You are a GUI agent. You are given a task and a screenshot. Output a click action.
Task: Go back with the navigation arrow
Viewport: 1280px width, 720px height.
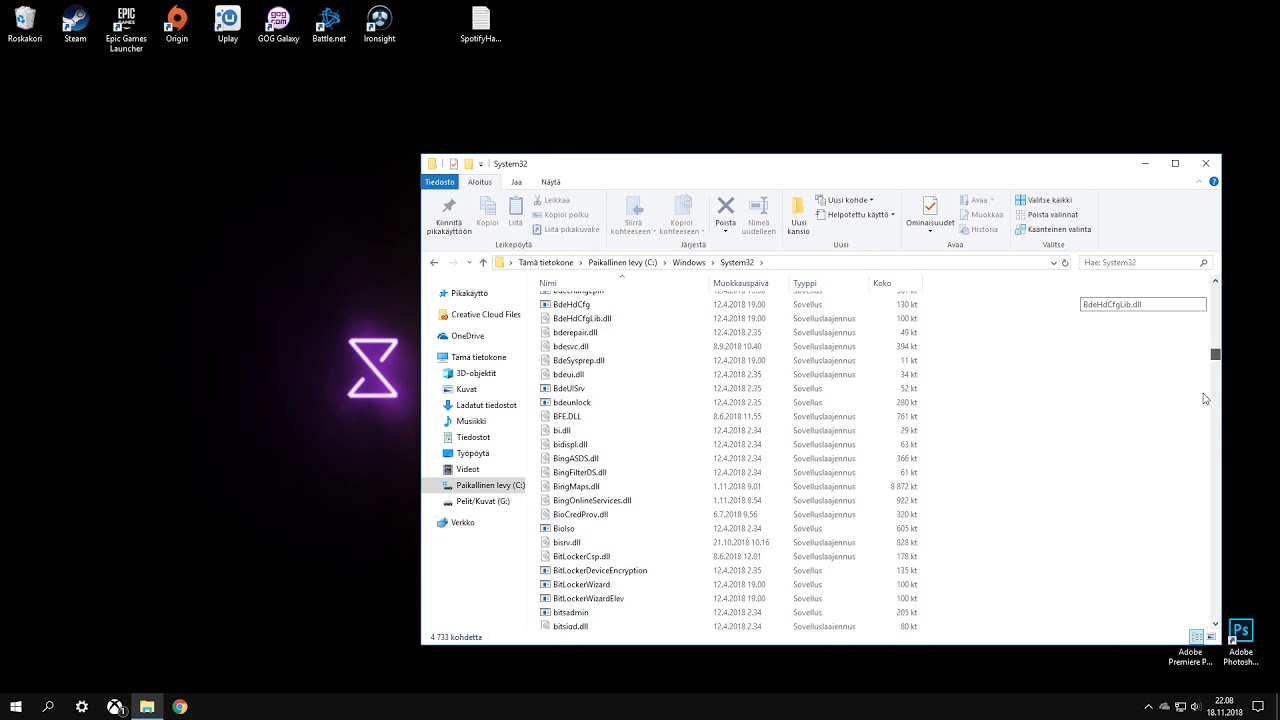click(x=434, y=263)
